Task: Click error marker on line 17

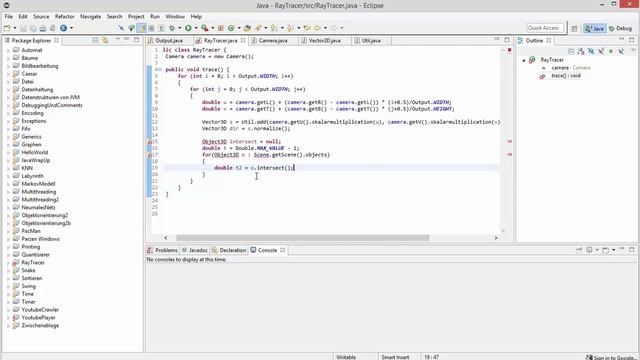Action: 149,155
